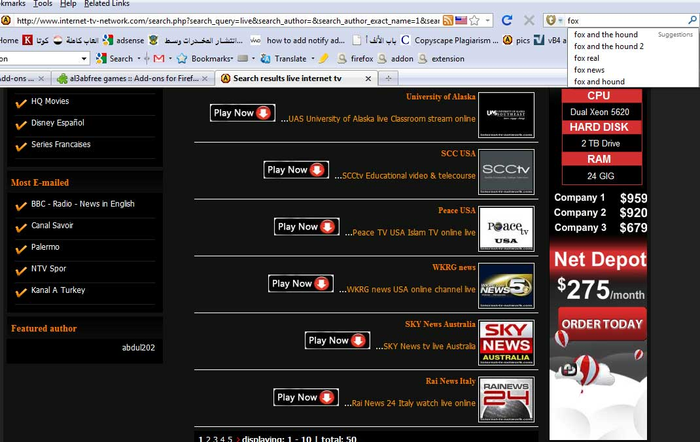Click the search engine shield icon
The image size is (700, 442).
point(550,20)
